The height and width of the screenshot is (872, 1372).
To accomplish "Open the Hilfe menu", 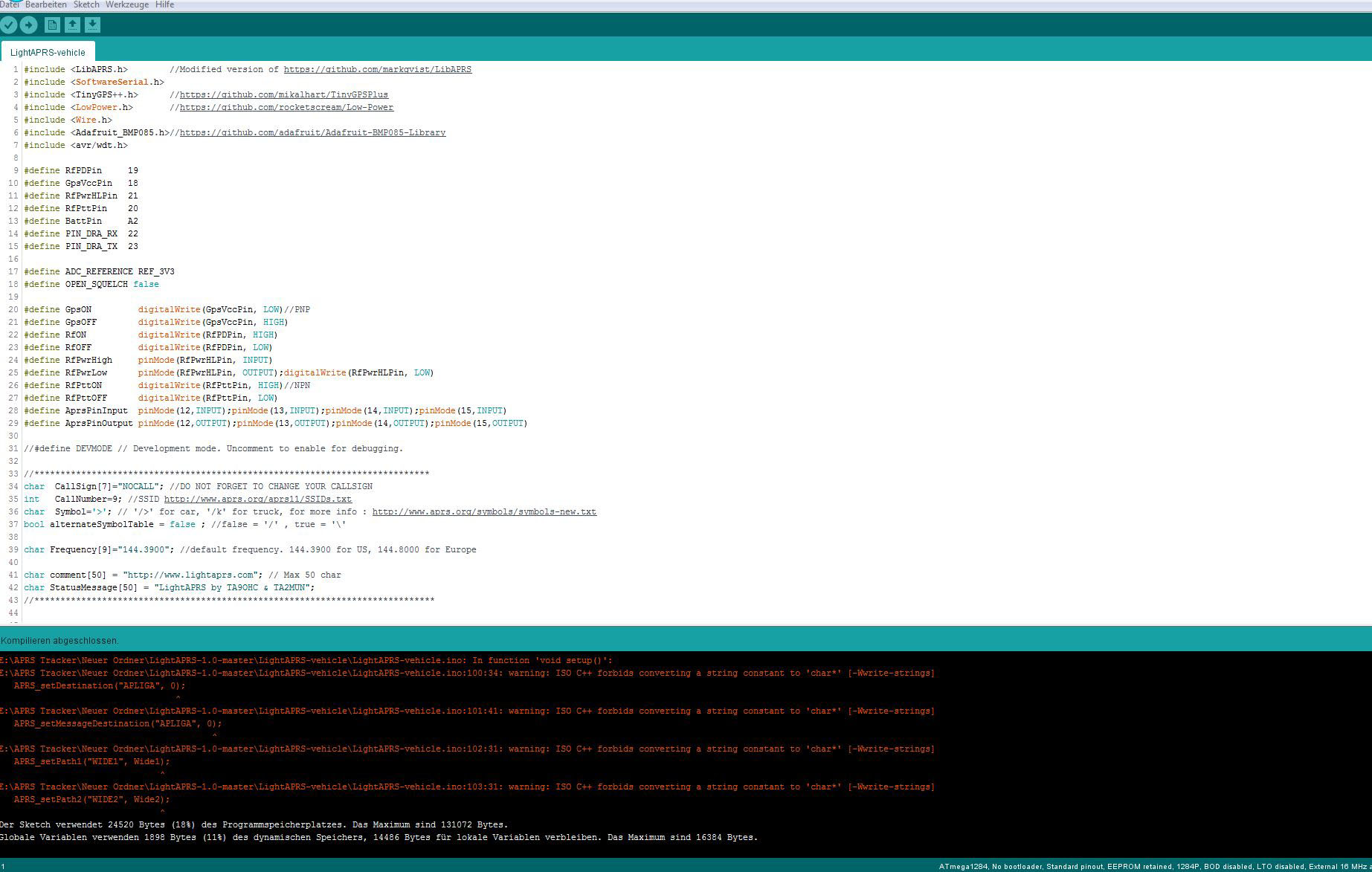I will 164,4.
